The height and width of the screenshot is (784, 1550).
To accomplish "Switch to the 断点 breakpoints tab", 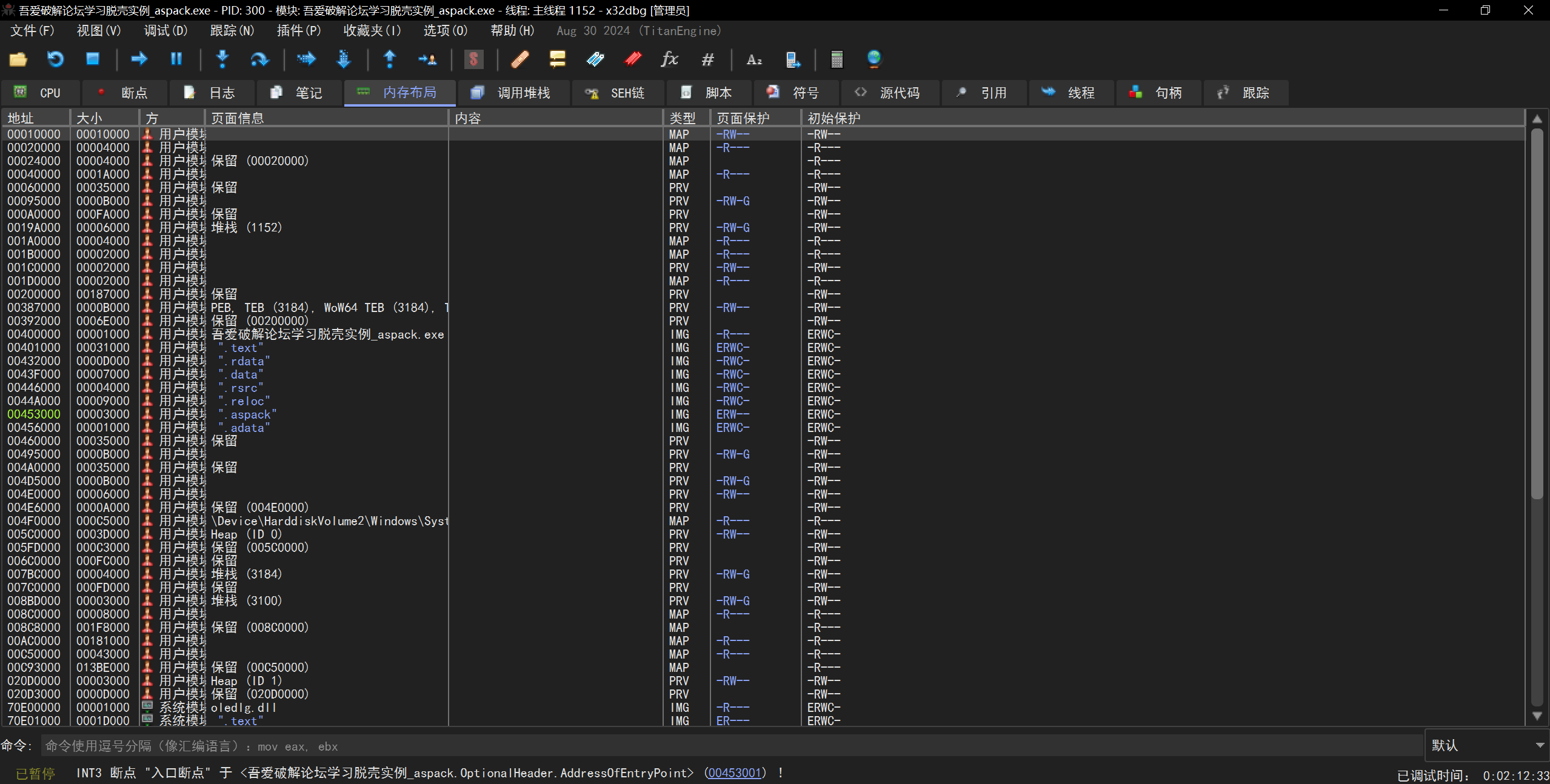I will [124, 93].
